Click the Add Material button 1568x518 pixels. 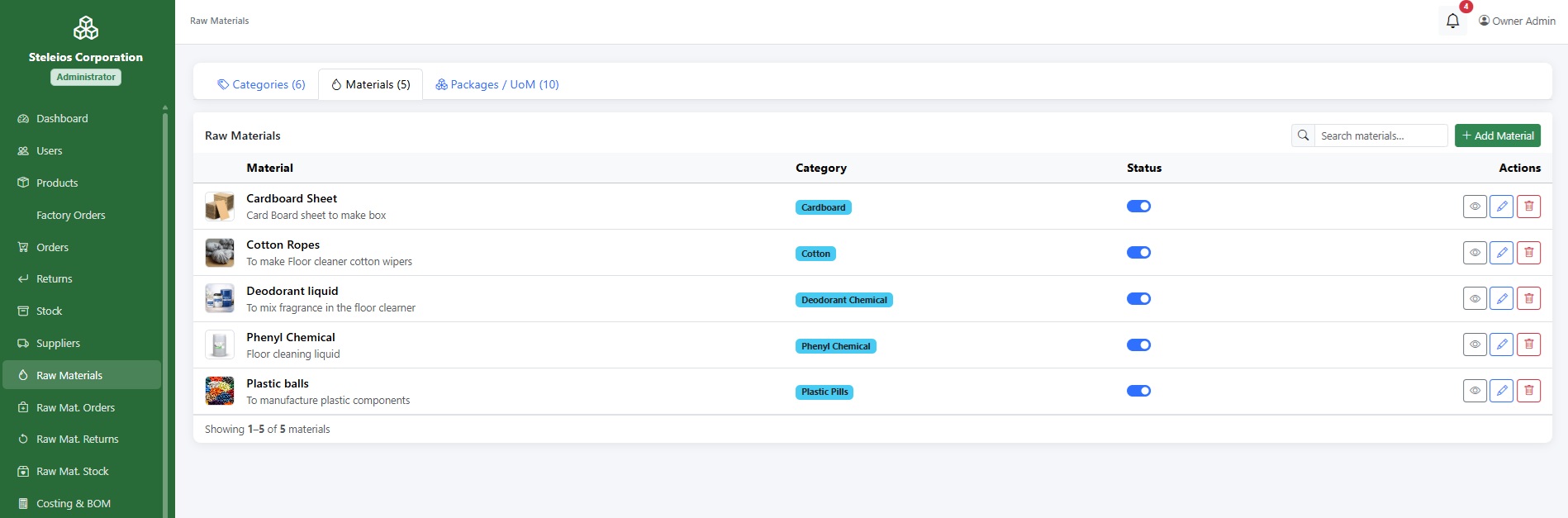[x=1497, y=135]
